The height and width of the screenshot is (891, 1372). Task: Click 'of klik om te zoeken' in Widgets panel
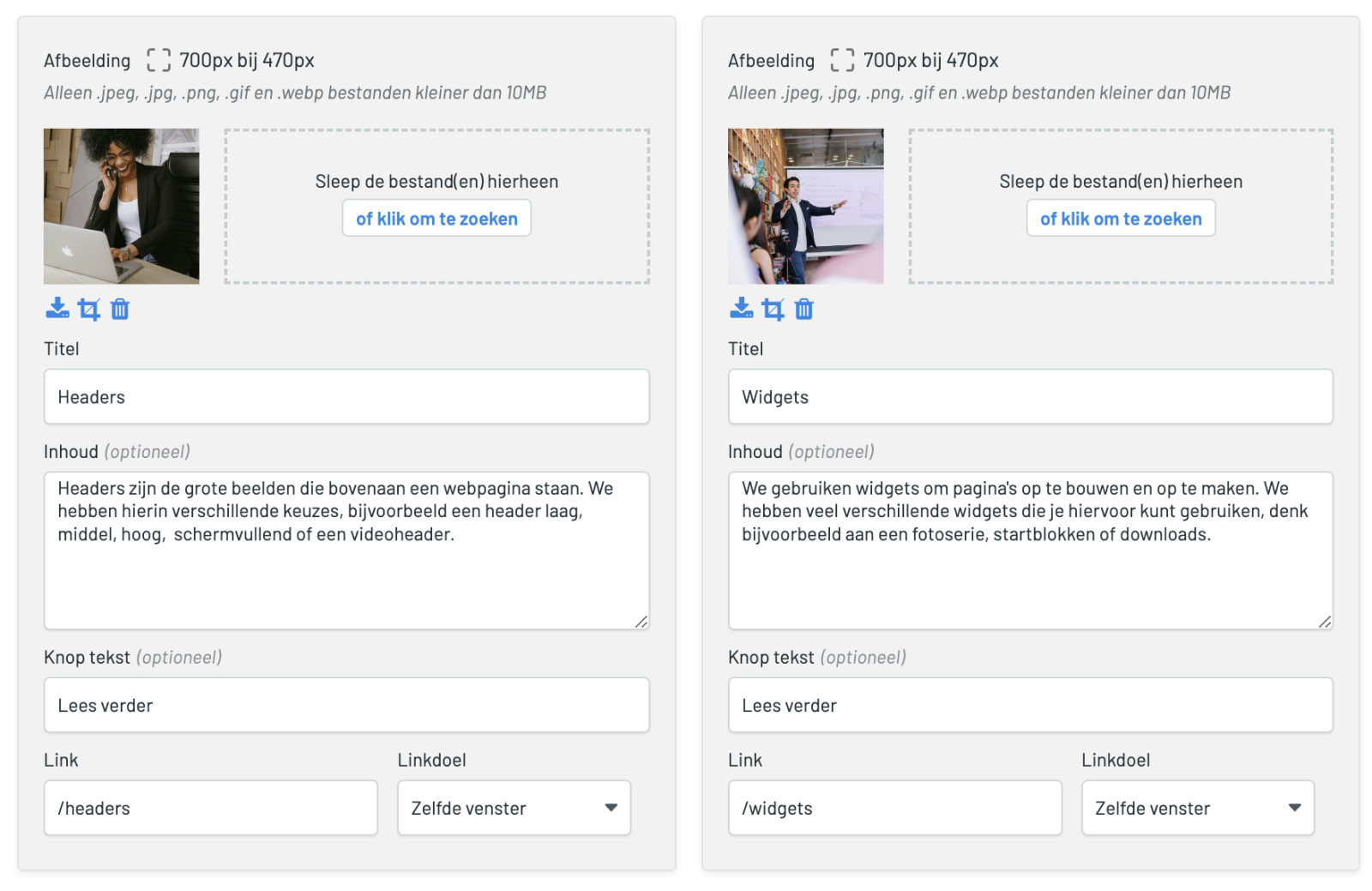tap(1121, 219)
